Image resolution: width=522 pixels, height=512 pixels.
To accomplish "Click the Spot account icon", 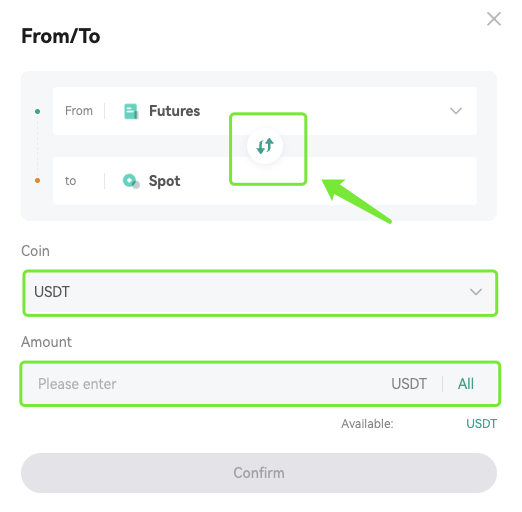I will [131, 181].
